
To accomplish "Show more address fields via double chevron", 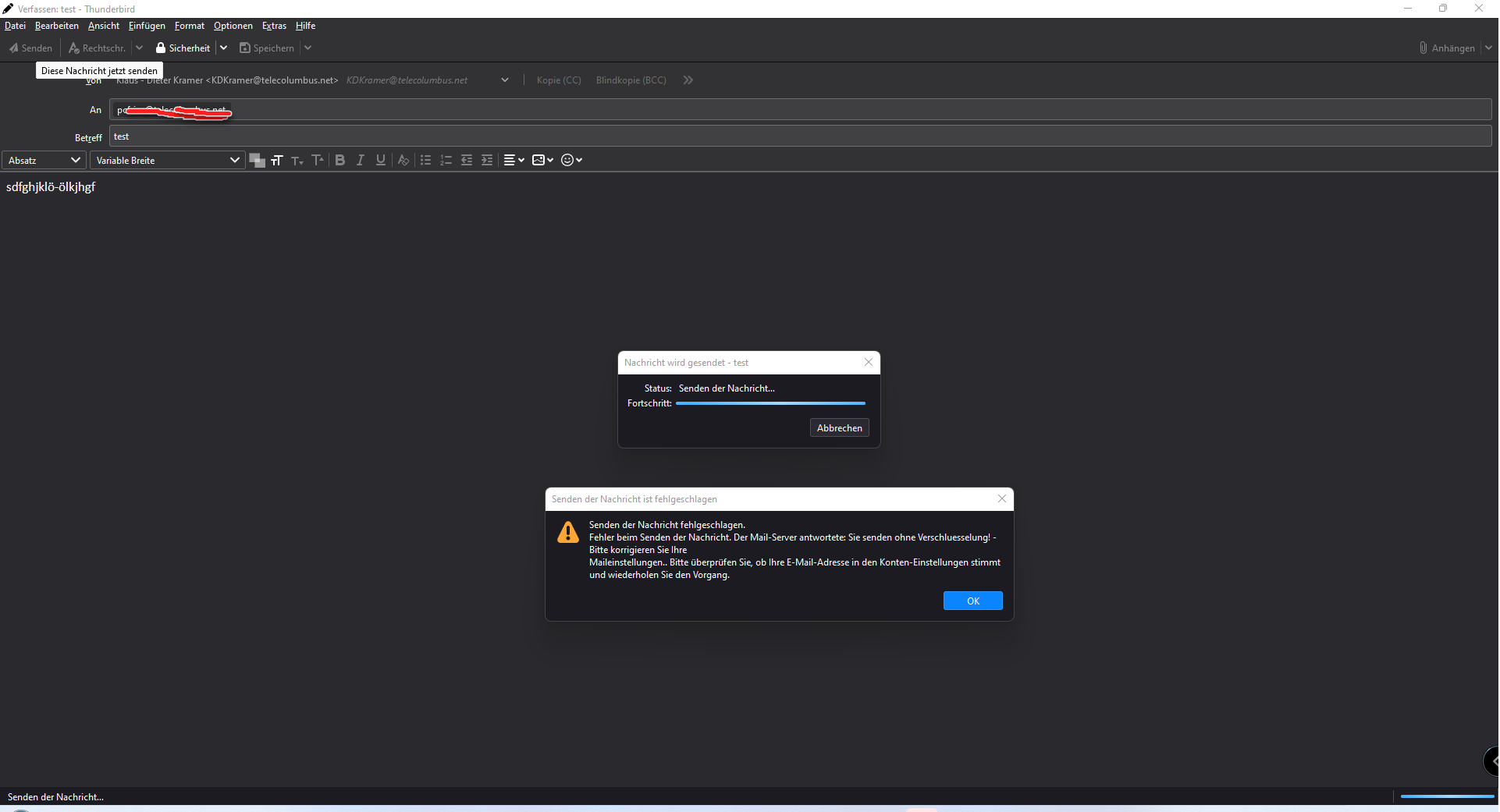I will [x=688, y=80].
